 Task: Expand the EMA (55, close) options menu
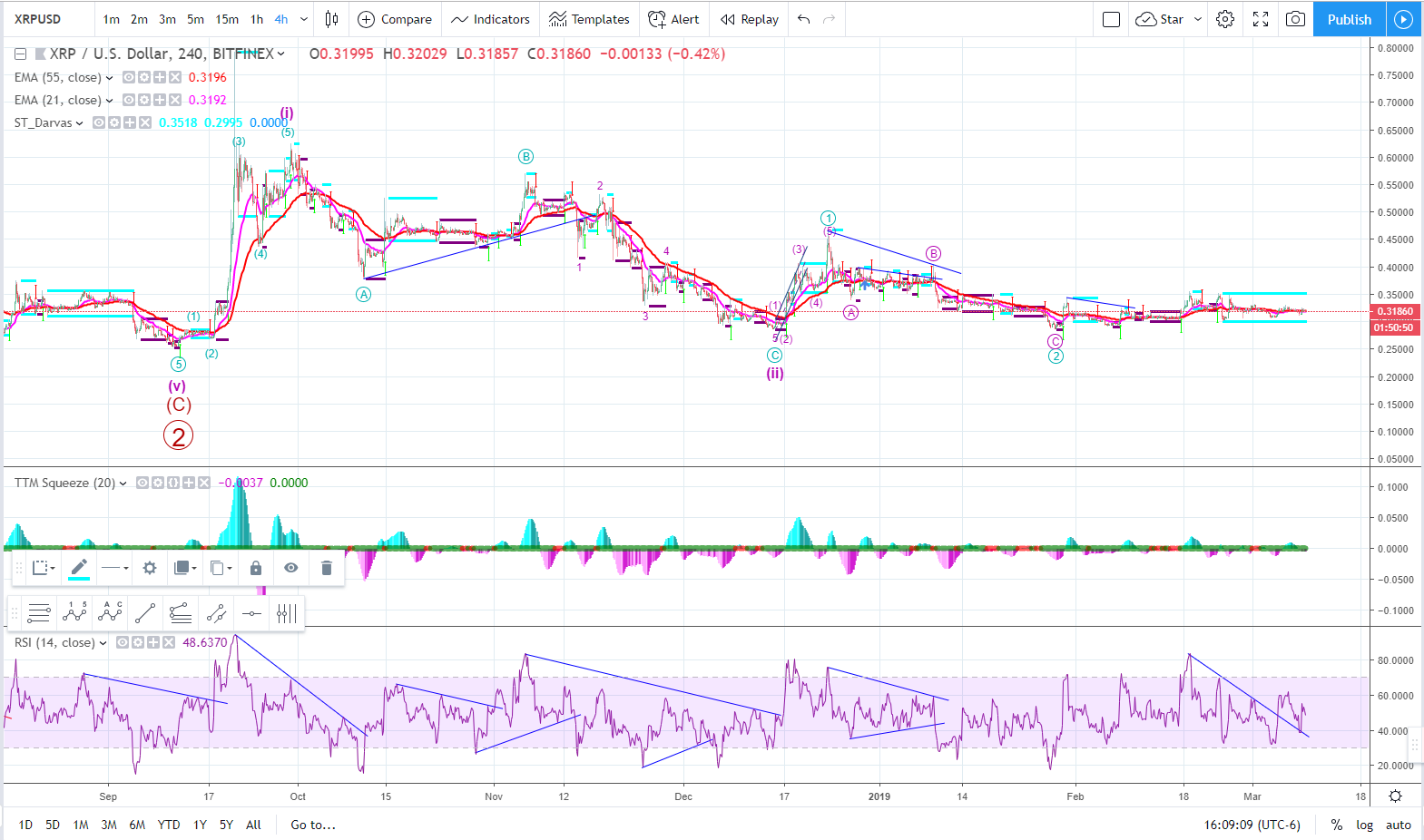click(110, 77)
